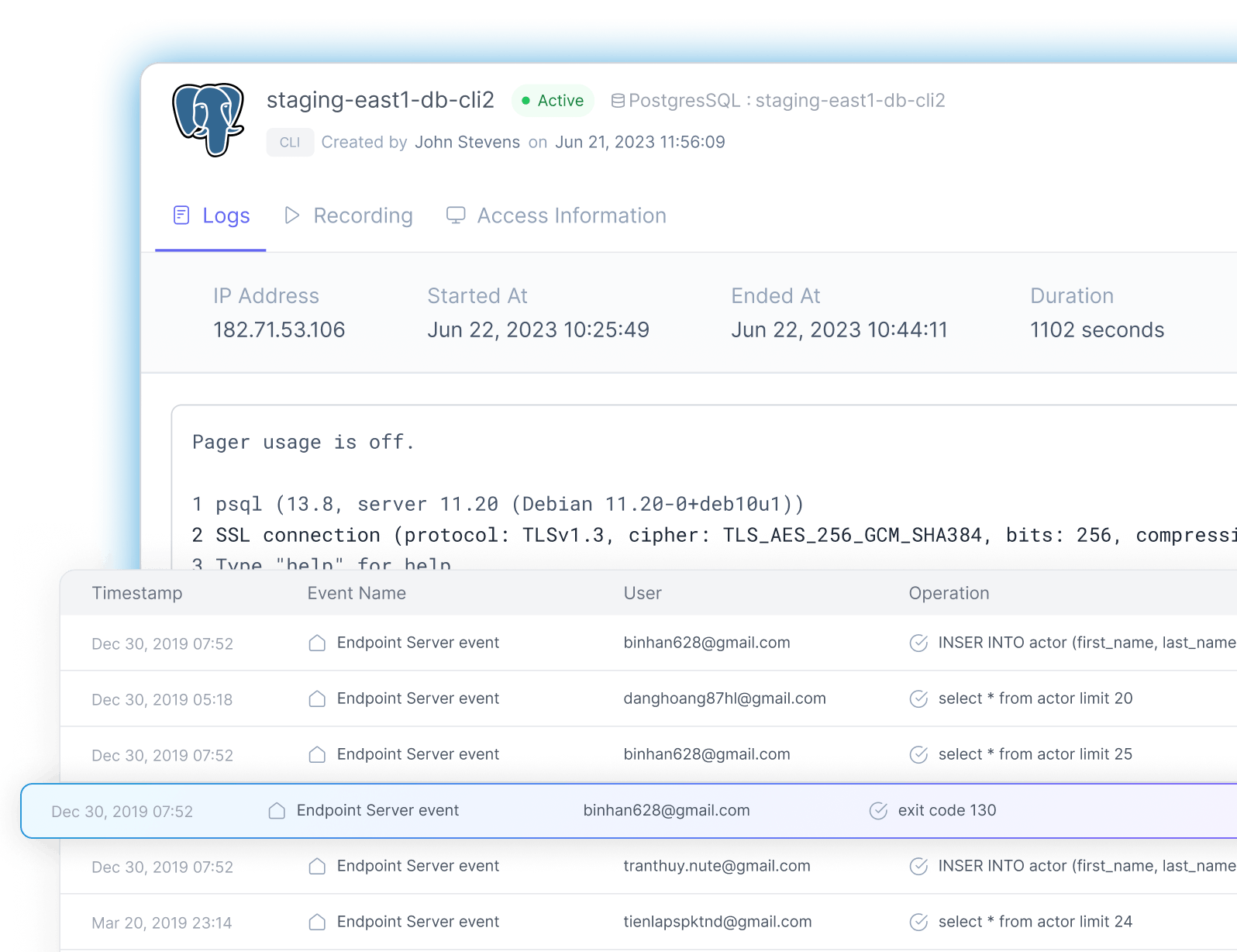
Task: Click check icon beside select limit 25
Action: point(918,755)
